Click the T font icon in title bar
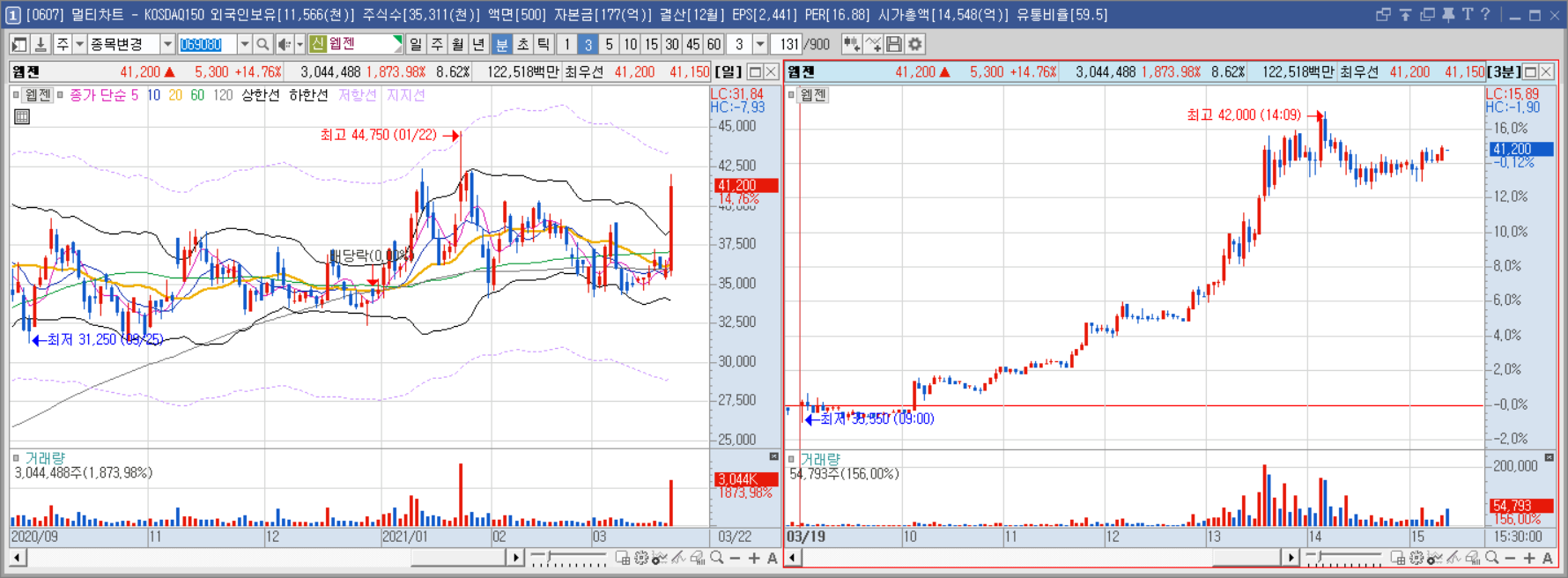The image size is (1568, 578). click(x=1468, y=15)
